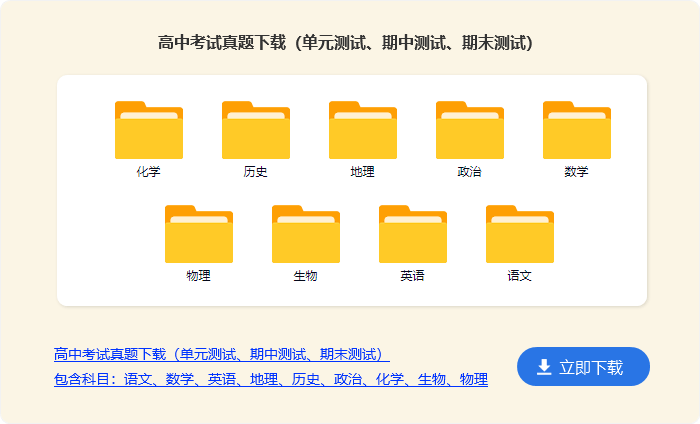Open the 化学 folder icon

149,130
